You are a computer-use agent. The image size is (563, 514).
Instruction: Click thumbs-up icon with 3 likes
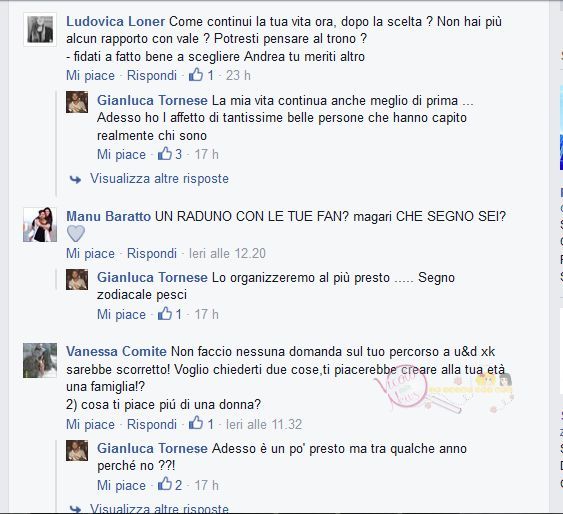click(165, 154)
